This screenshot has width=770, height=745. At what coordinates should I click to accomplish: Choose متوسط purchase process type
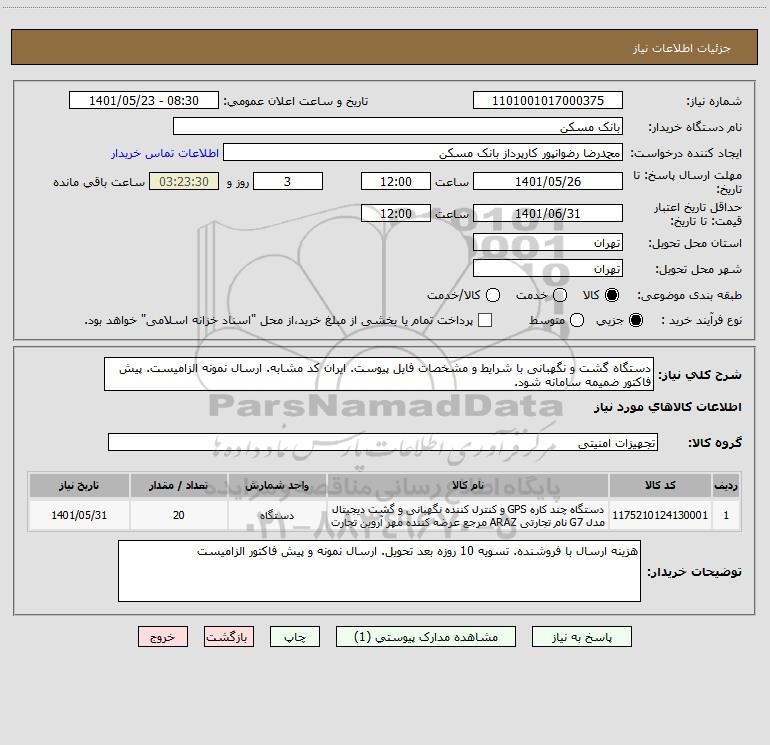pos(577,320)
